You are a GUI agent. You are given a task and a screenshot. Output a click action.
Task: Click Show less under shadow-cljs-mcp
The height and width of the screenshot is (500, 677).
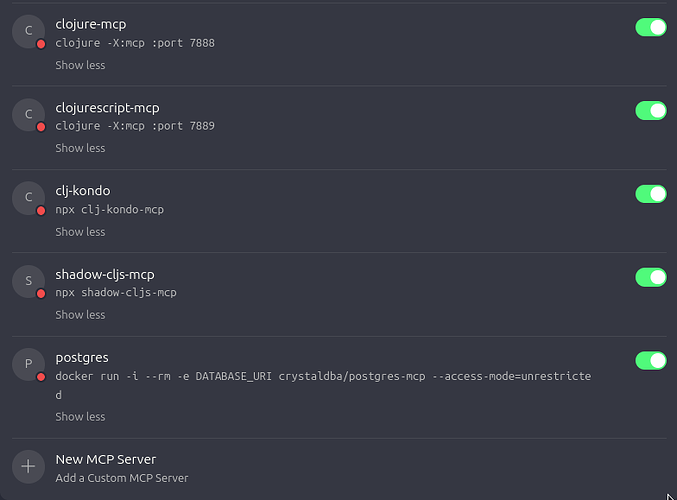pyautogui.click(x=80, y=315)
